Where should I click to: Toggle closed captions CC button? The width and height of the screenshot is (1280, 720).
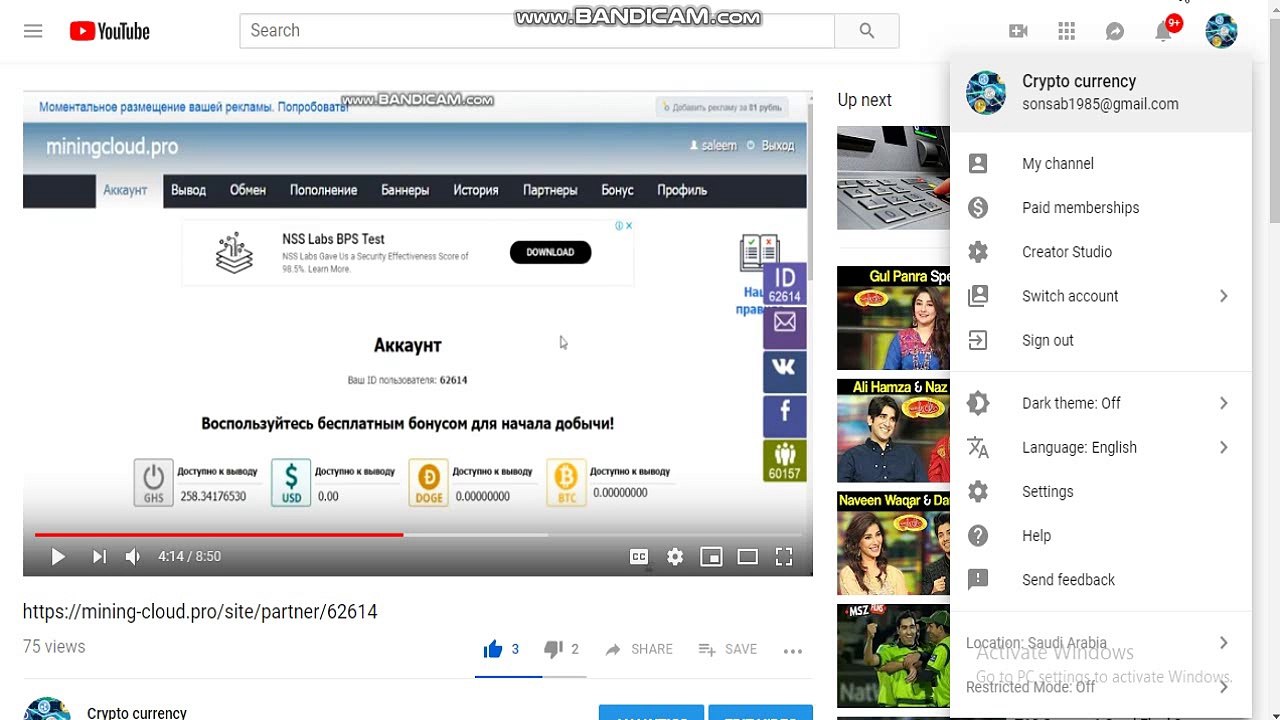point(639,557)
